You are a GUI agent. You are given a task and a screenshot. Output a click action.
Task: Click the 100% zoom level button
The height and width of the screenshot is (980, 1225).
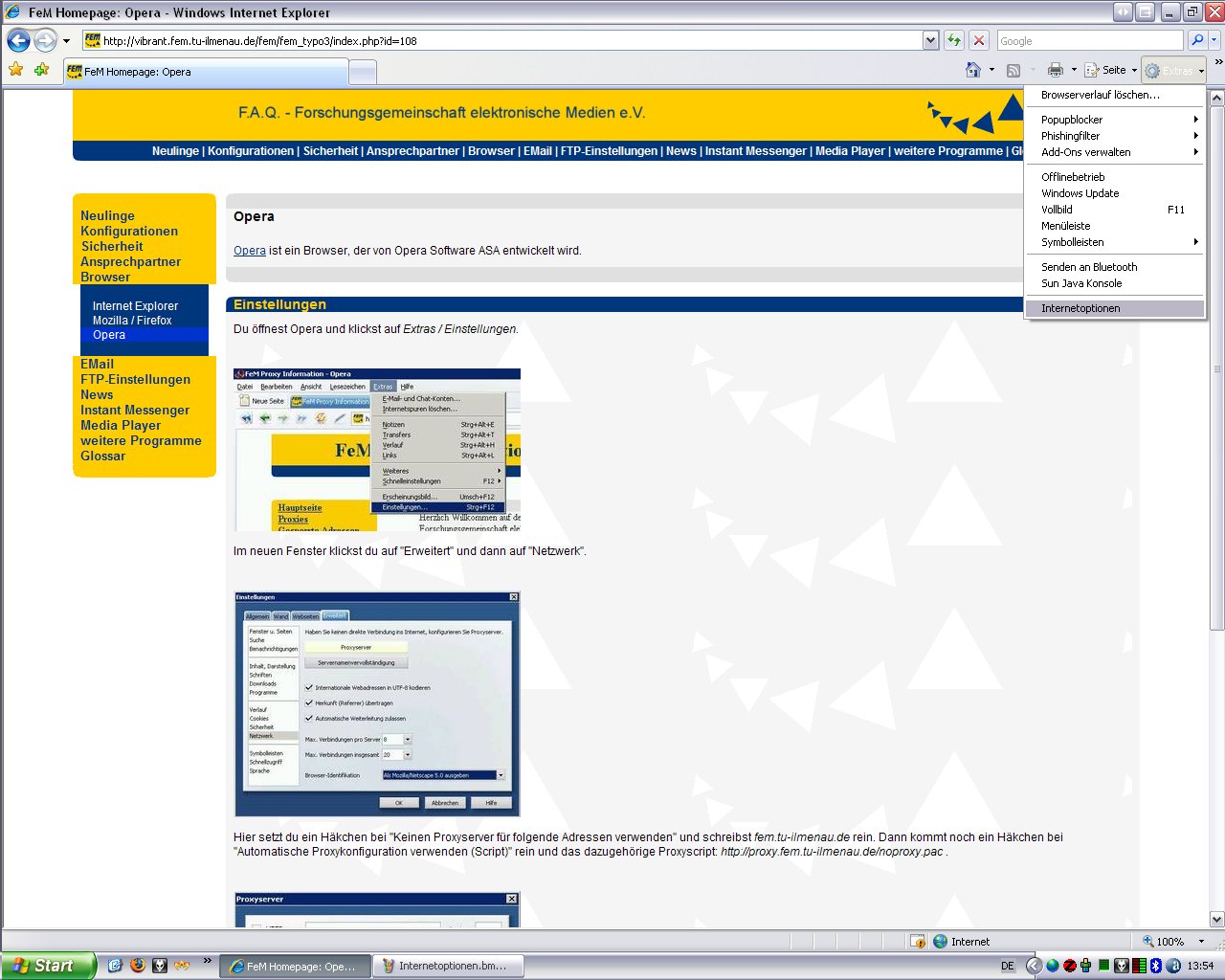coord(1164,942)
